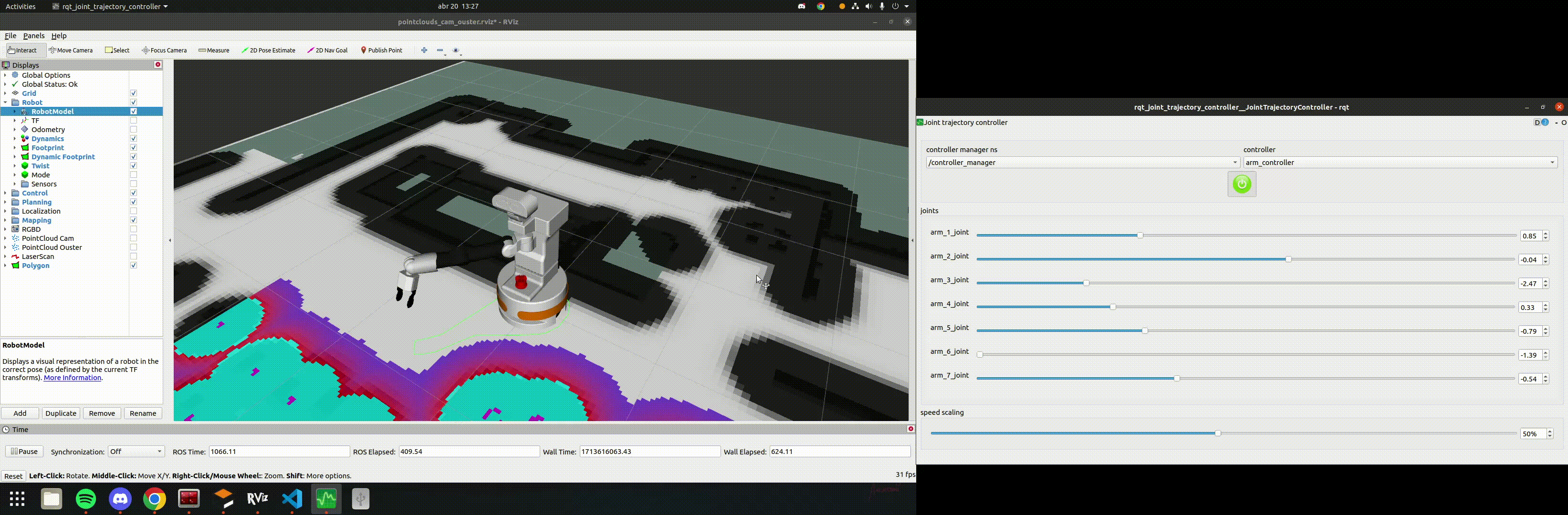
Task: Click the Move Camera tool
Action: [x=71, y=51]
